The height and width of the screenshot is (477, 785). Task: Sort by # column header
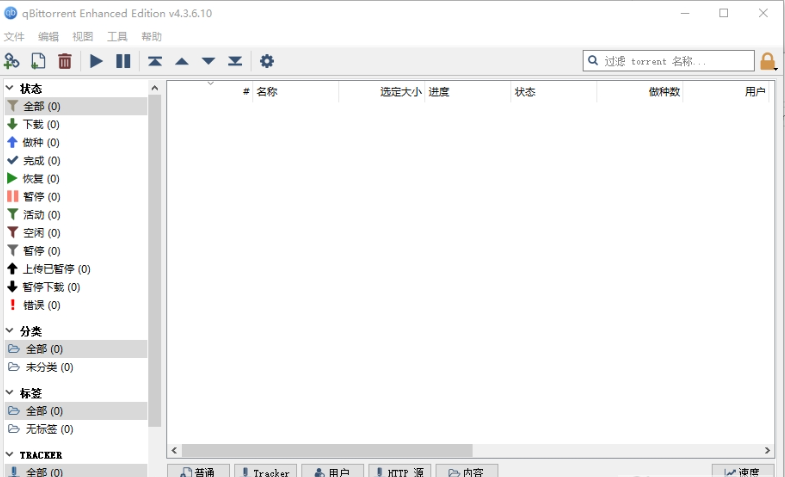(x=210, y=92)
